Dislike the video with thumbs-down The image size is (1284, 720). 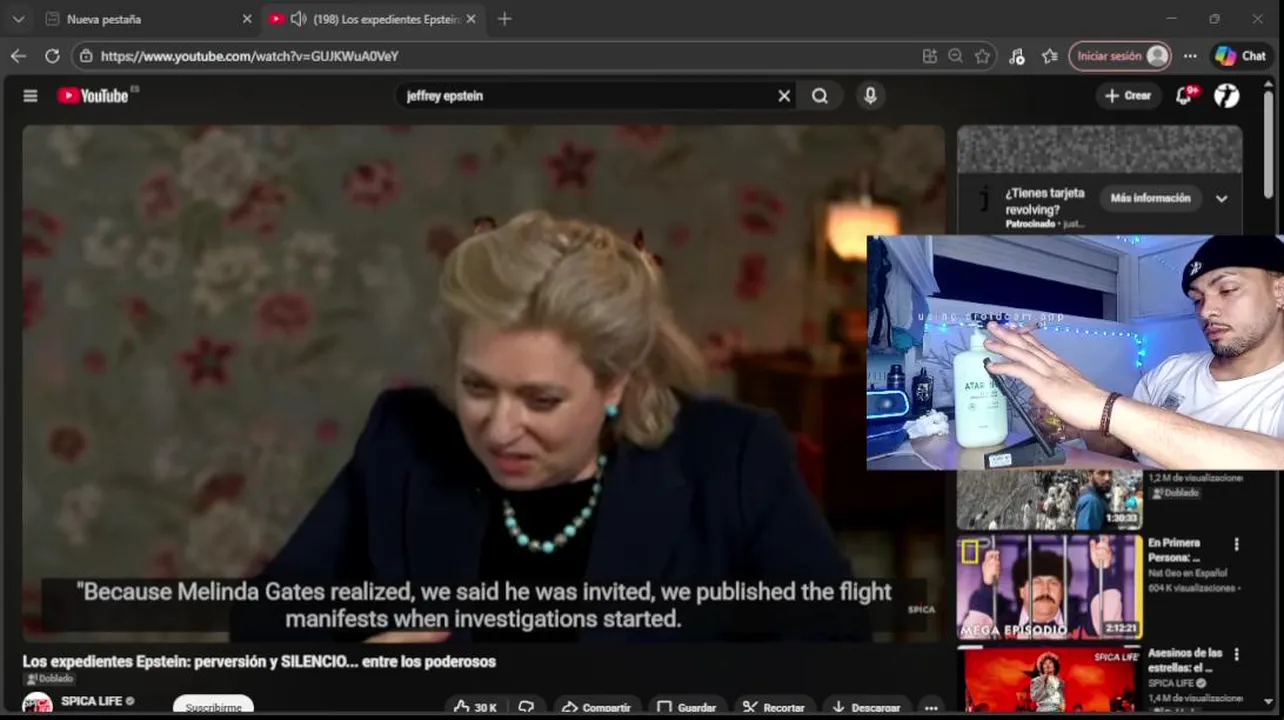[526, 707]
